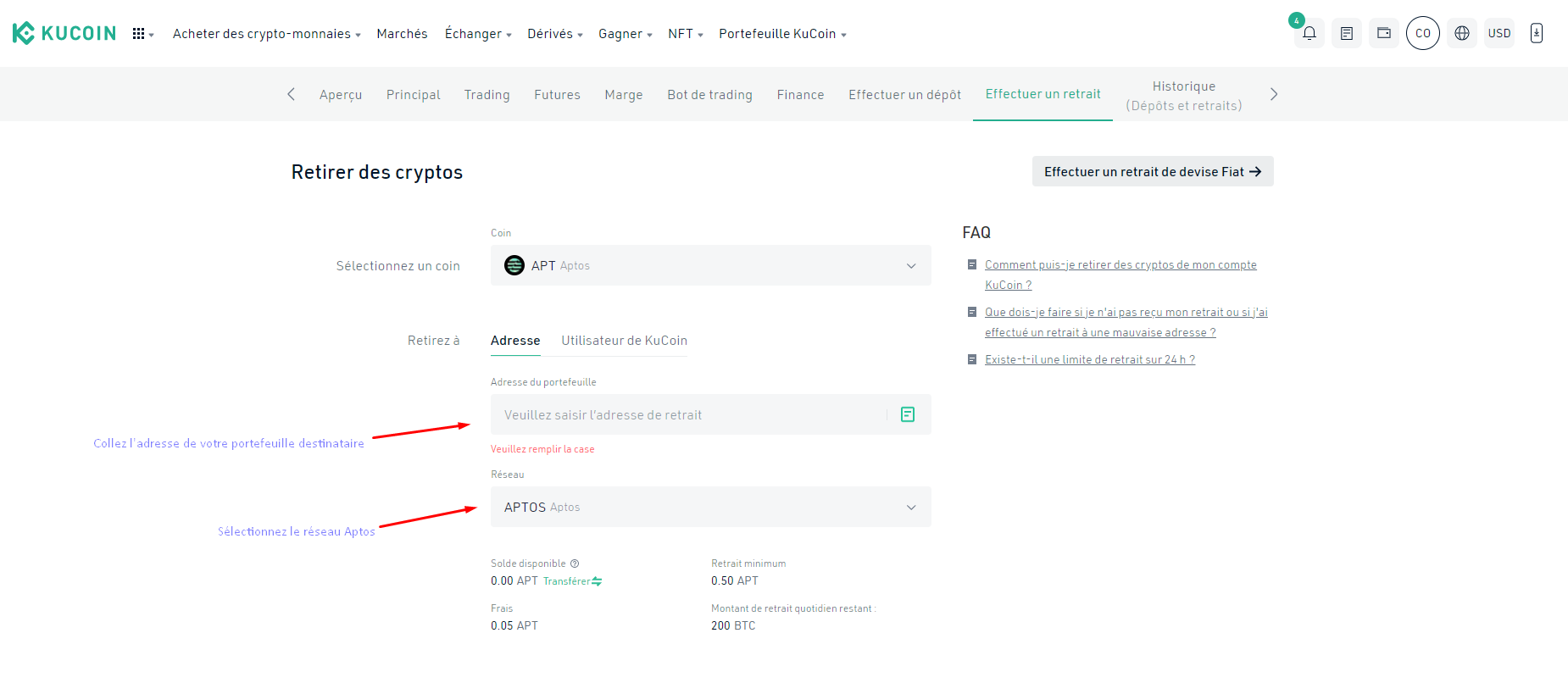Open the apps grid menu icon

139,34
